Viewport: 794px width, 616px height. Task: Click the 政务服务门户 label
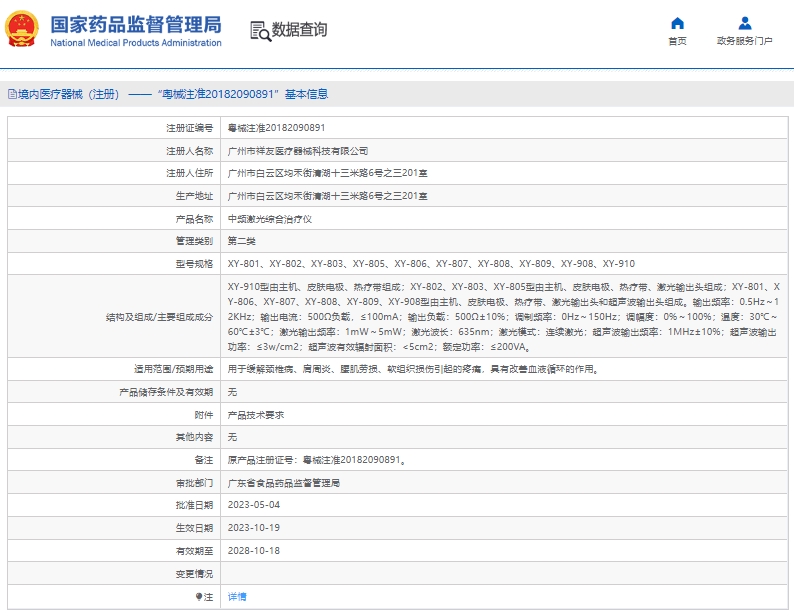click(744, 41)
